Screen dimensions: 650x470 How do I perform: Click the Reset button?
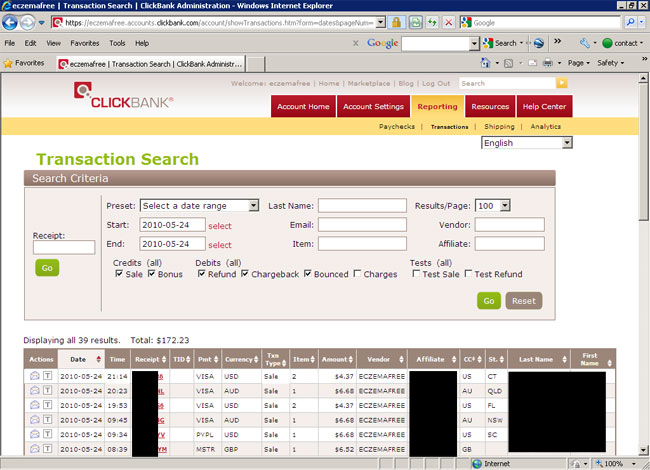tap(524, 300)
